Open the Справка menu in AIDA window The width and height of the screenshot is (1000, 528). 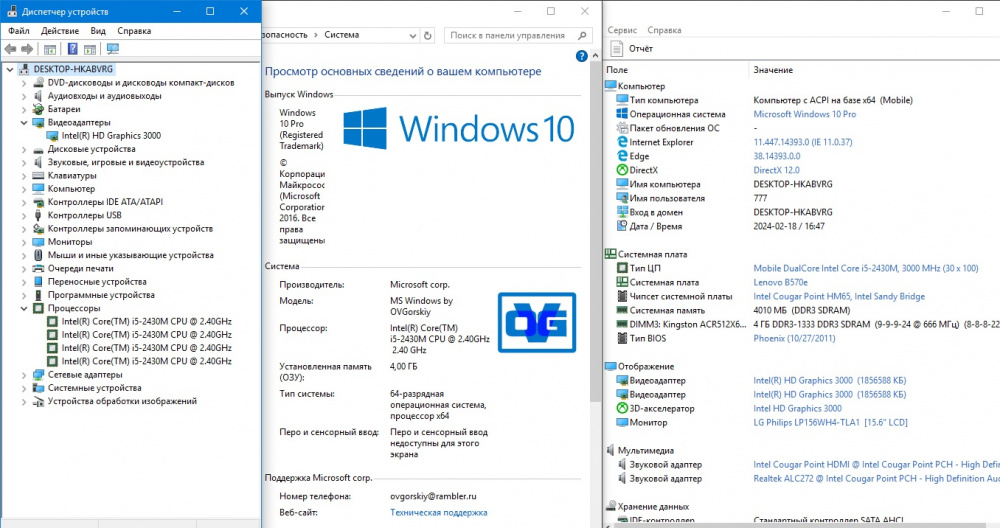click(664, 30)
